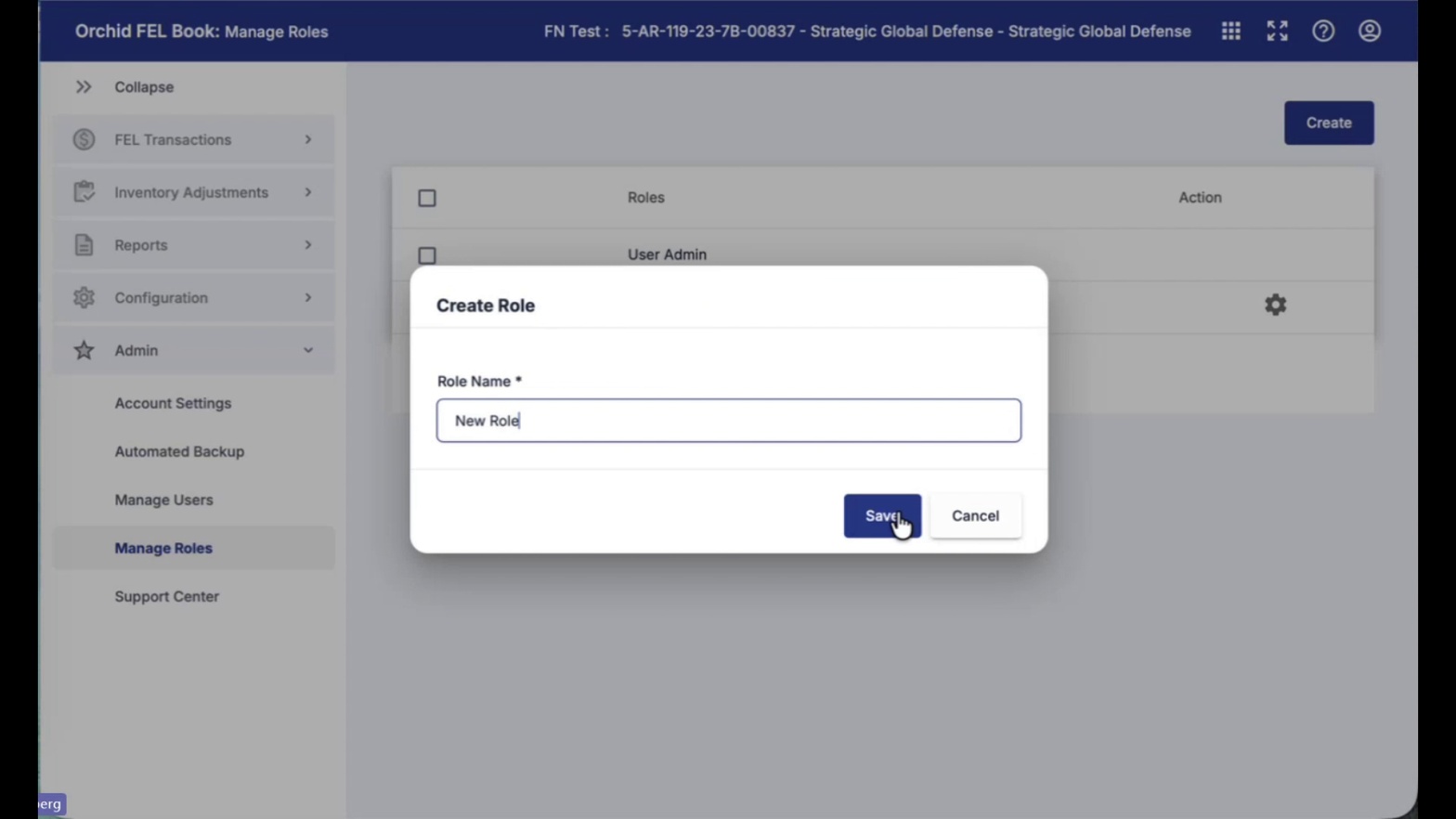Click the Create Role dialog title
Screen dimensions: 1456x819
coord(486,305)
